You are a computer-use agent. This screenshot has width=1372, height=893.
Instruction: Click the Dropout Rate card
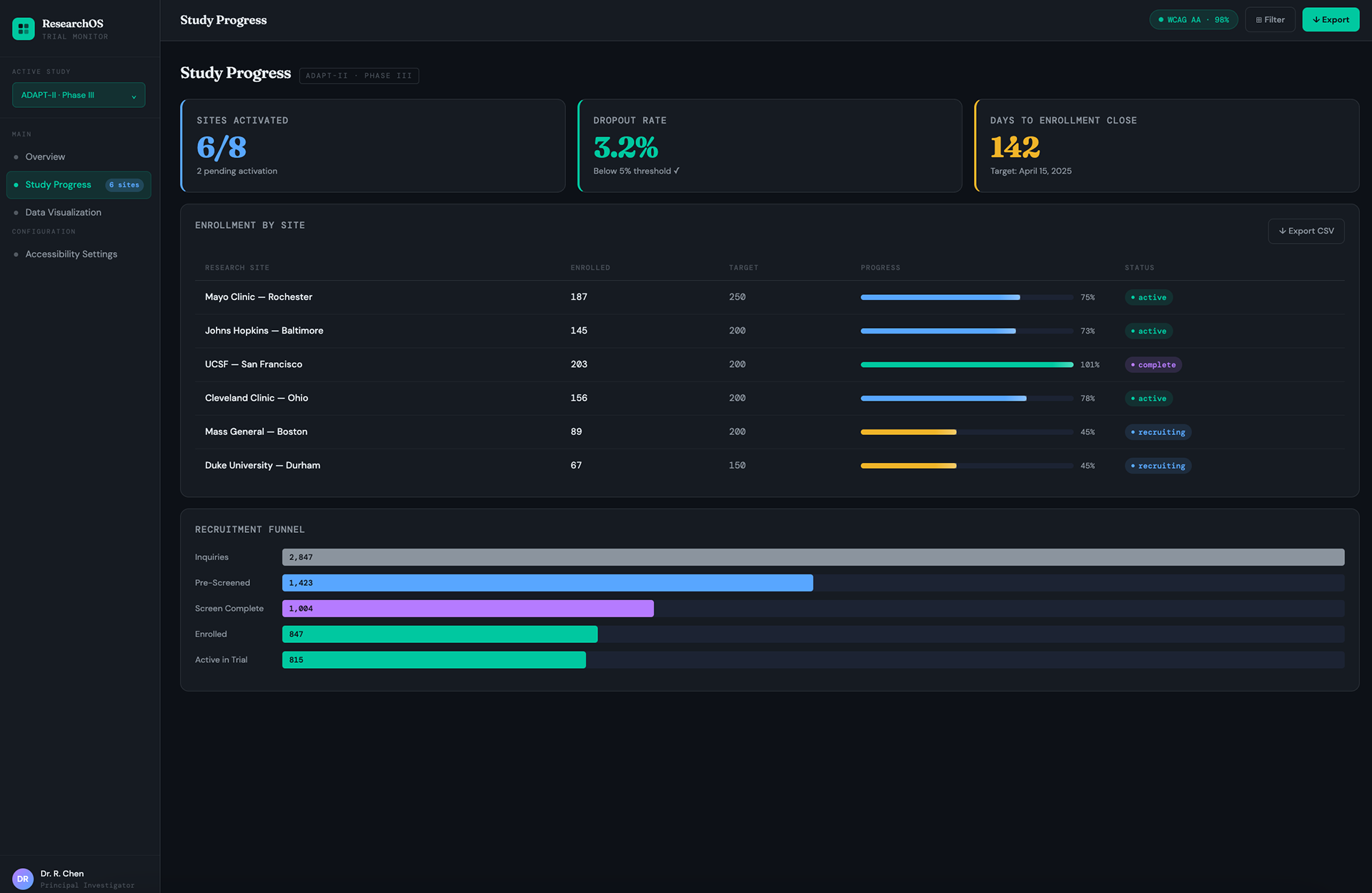click(x=769, y=146)
